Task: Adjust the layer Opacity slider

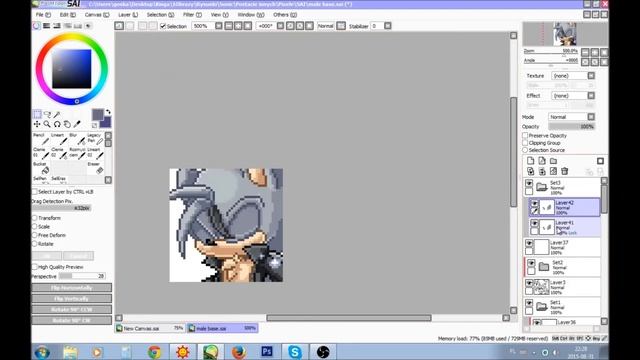Action: click(x=571, y=127)
